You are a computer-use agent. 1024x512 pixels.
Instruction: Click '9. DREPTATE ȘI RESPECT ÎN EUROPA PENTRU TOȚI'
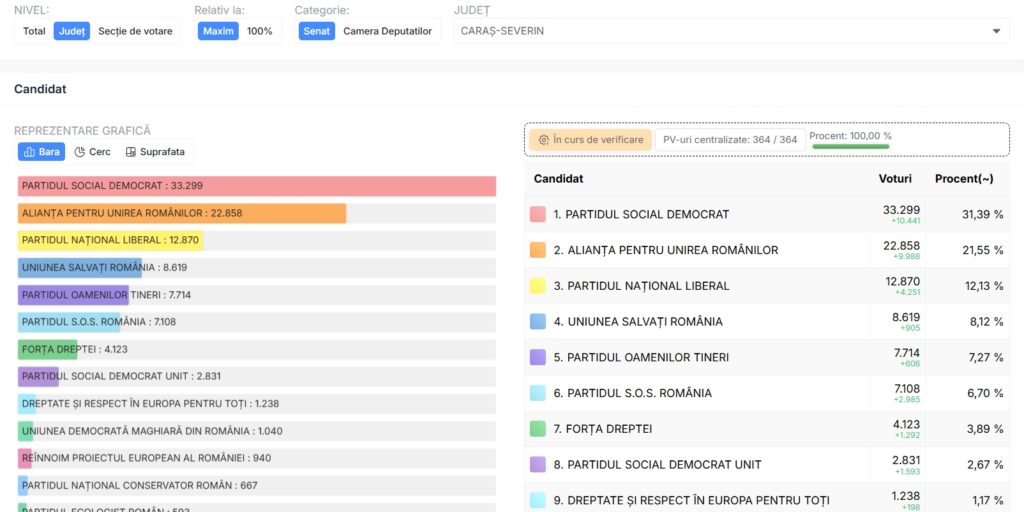(x=692, y=500)
